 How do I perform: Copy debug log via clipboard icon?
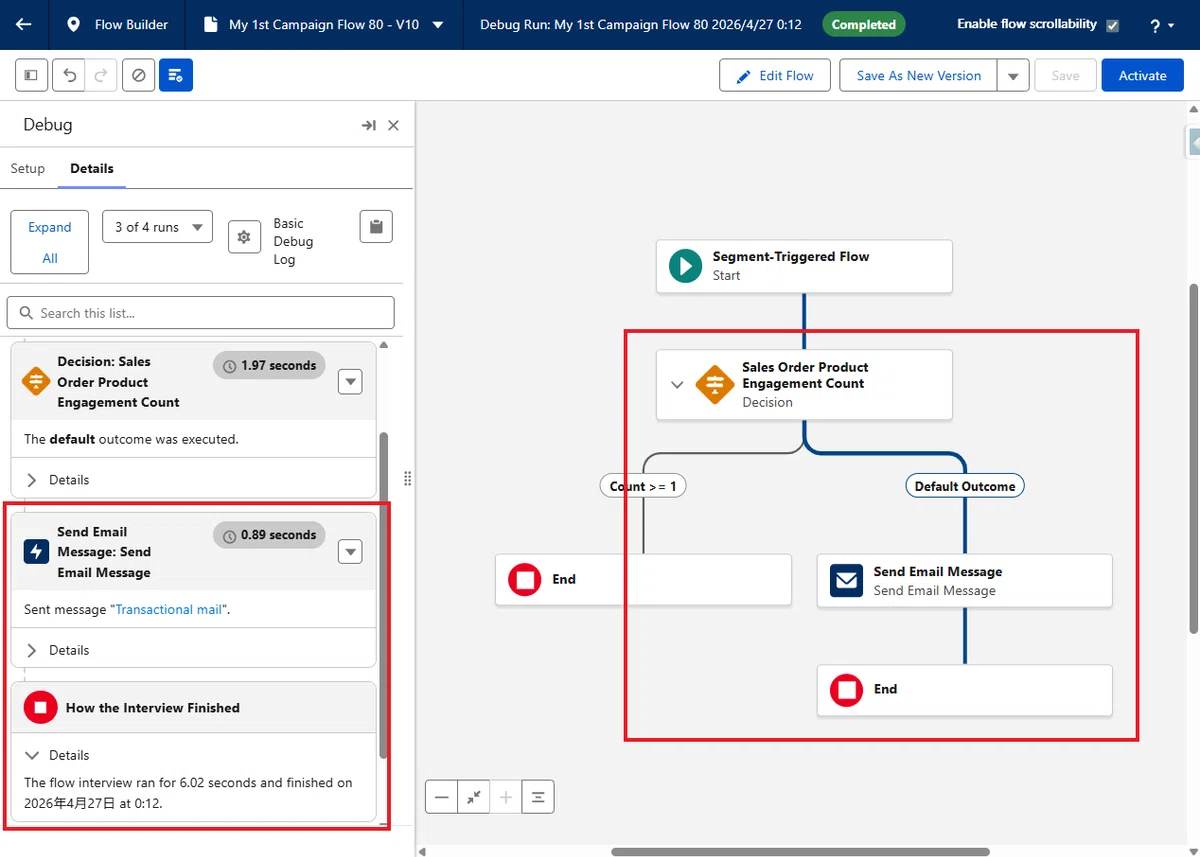[376, 227]
